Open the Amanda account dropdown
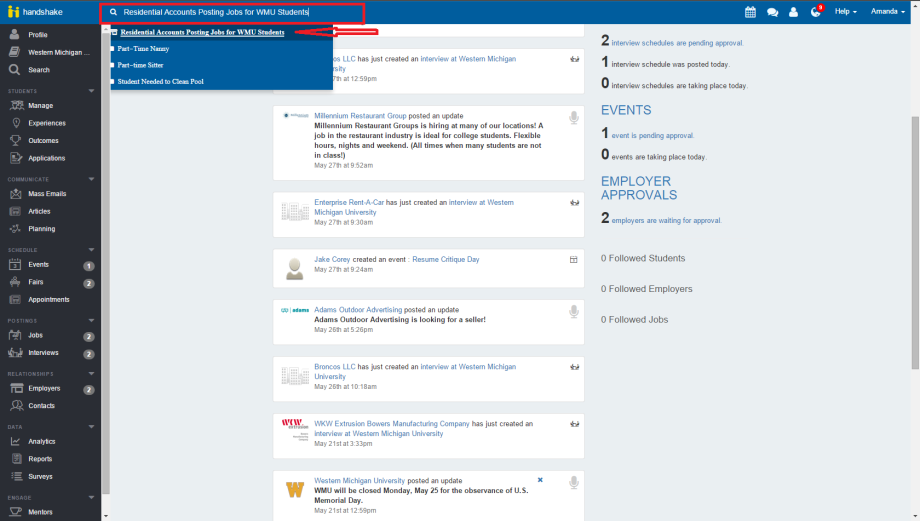 pos(888,12)
